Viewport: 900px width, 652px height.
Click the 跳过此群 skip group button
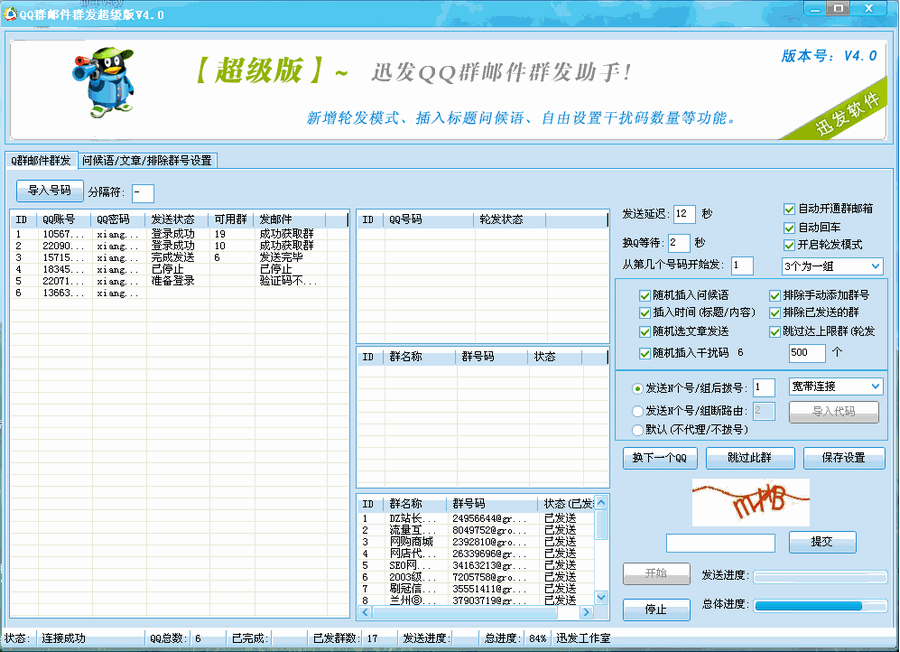click(749, 457)
